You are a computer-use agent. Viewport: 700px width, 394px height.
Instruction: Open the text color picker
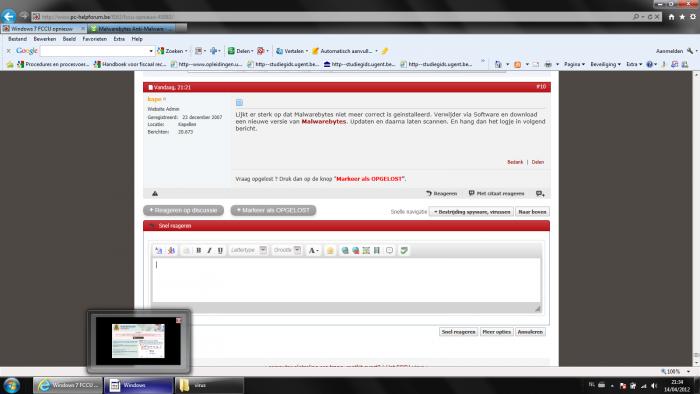coord(313,250)
